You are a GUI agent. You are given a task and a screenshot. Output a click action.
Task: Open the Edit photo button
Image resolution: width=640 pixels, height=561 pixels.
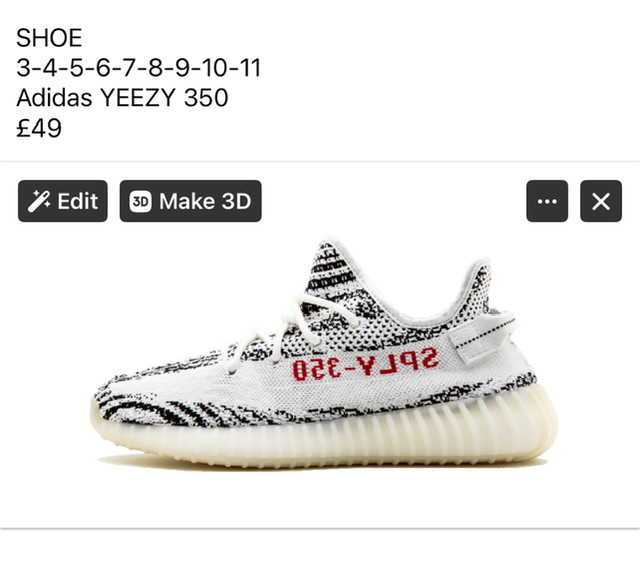[63, 201]
